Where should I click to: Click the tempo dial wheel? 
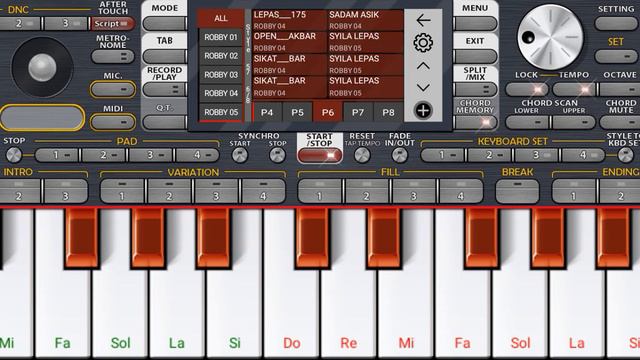pyautogui.click(x=550, y=37)
